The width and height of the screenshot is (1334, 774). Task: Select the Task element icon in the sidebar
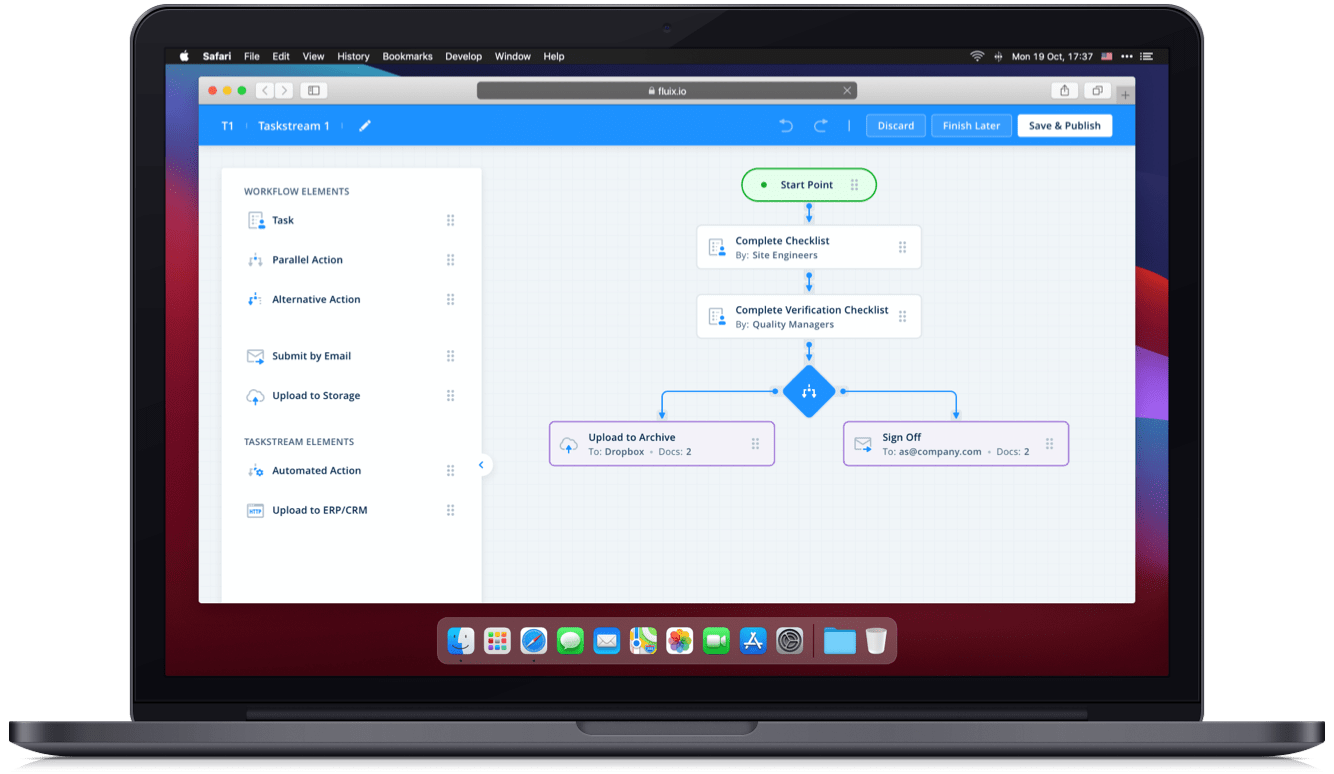pos(256,220)
